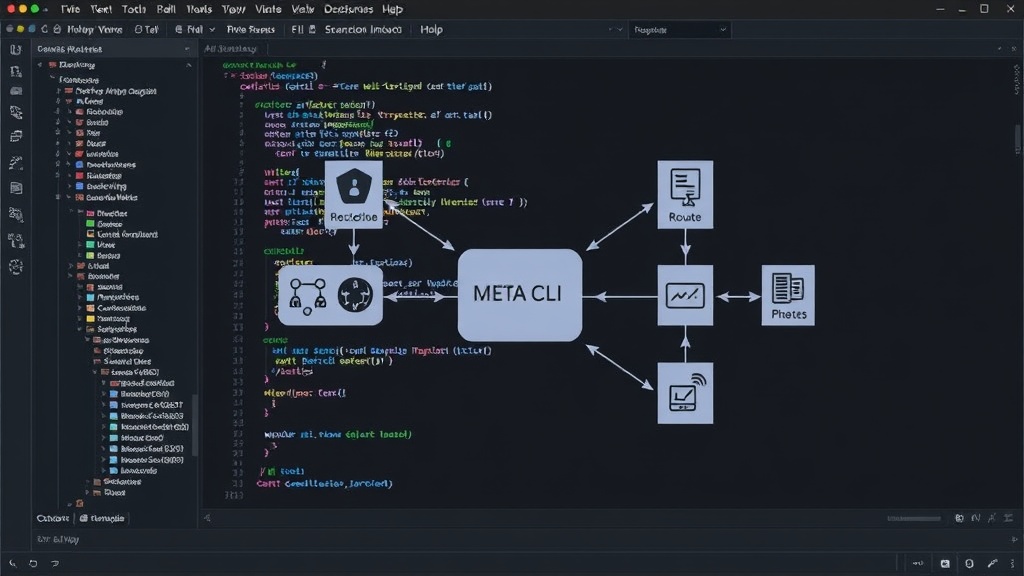The width and height of the screenshot is (1024, 576).
Task: Click the vertical three-dot icon in the bottom-right corner
Action: click(1013, 563)
